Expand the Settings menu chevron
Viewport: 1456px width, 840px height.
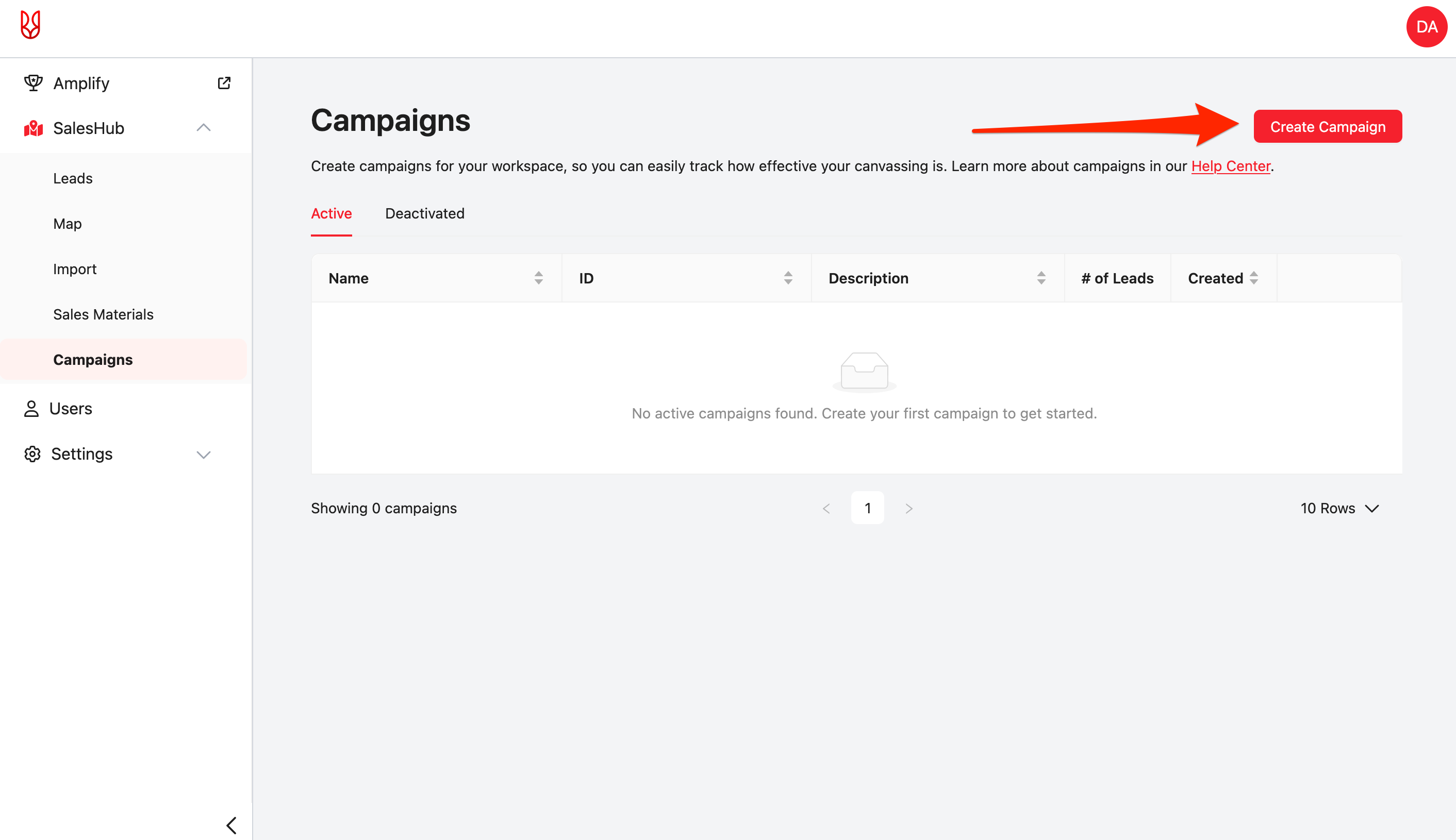203,455
